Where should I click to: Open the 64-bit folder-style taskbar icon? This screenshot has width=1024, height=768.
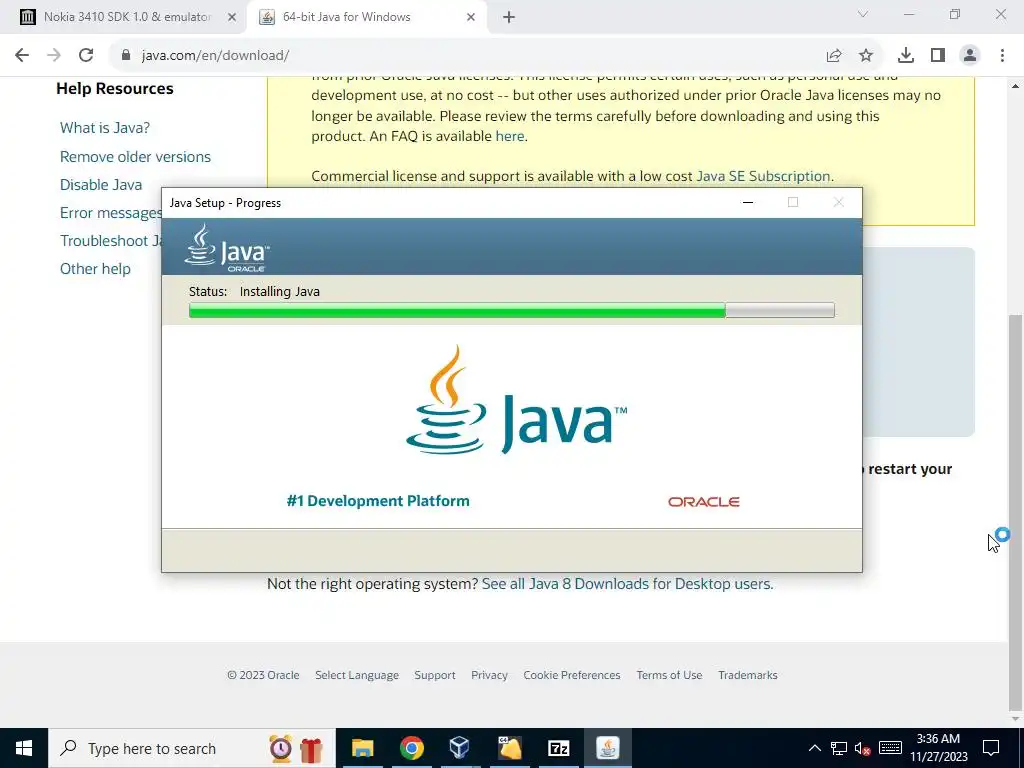point(509,748)
